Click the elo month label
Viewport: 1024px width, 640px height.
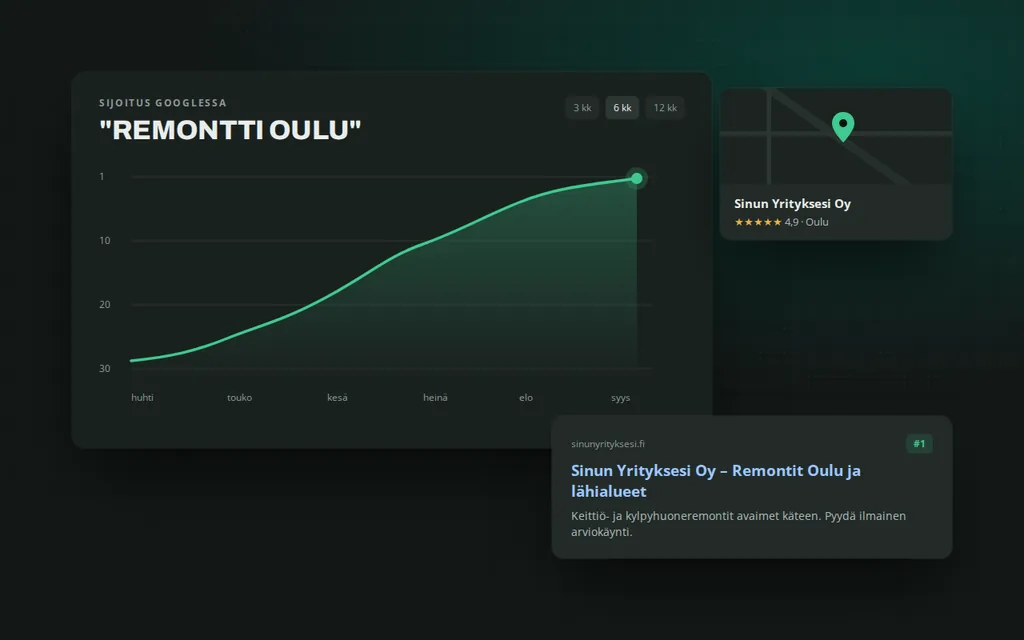point(526,398)
